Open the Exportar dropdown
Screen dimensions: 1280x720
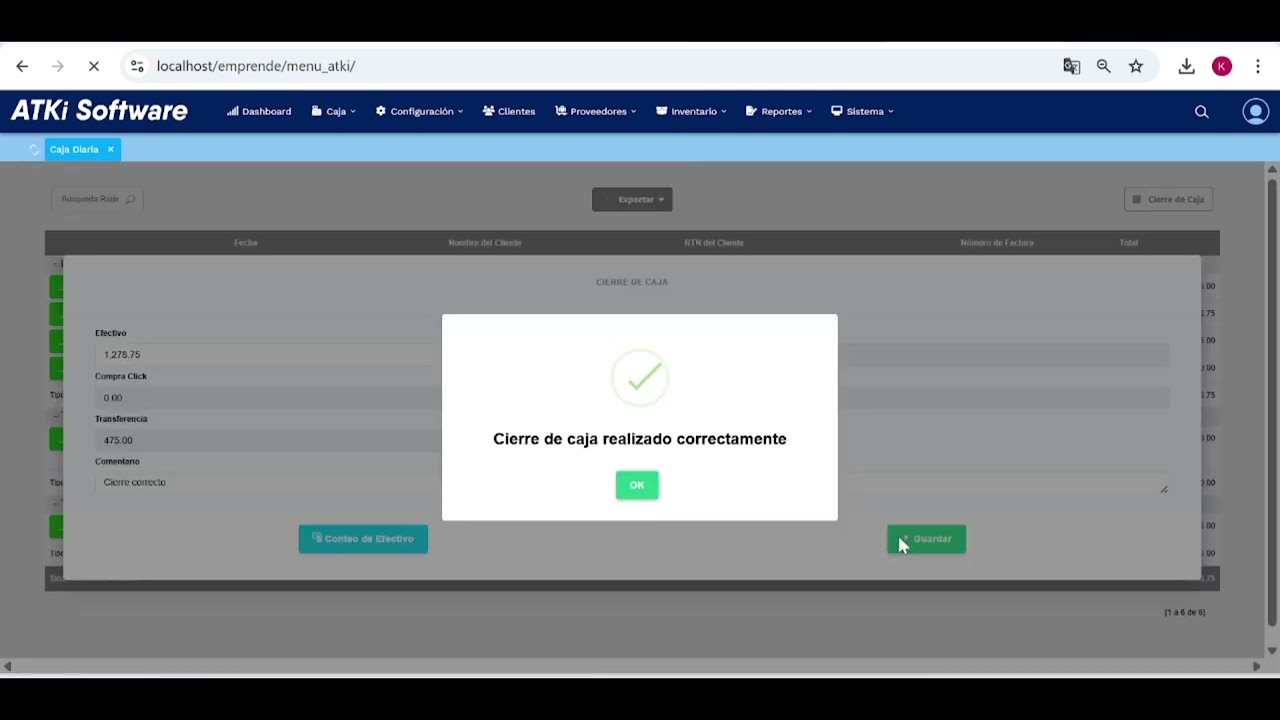632,199
